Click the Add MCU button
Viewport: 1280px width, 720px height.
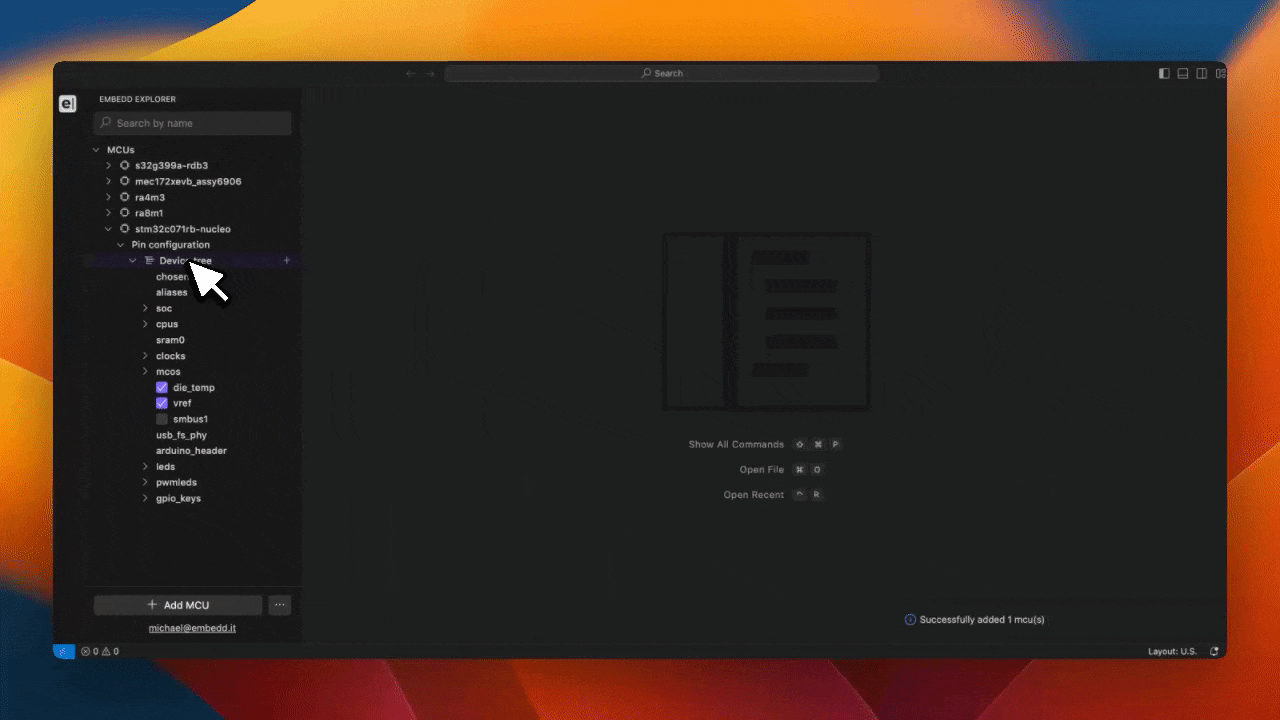pos(178,605)
